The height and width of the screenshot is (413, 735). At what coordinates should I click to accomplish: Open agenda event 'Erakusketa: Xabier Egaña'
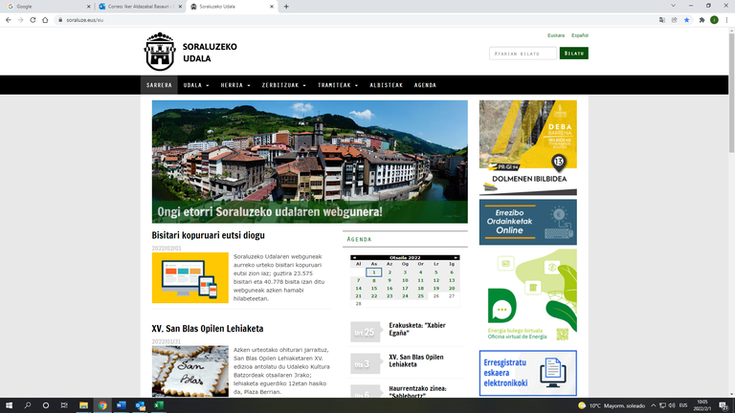click(x=417, y=329)
